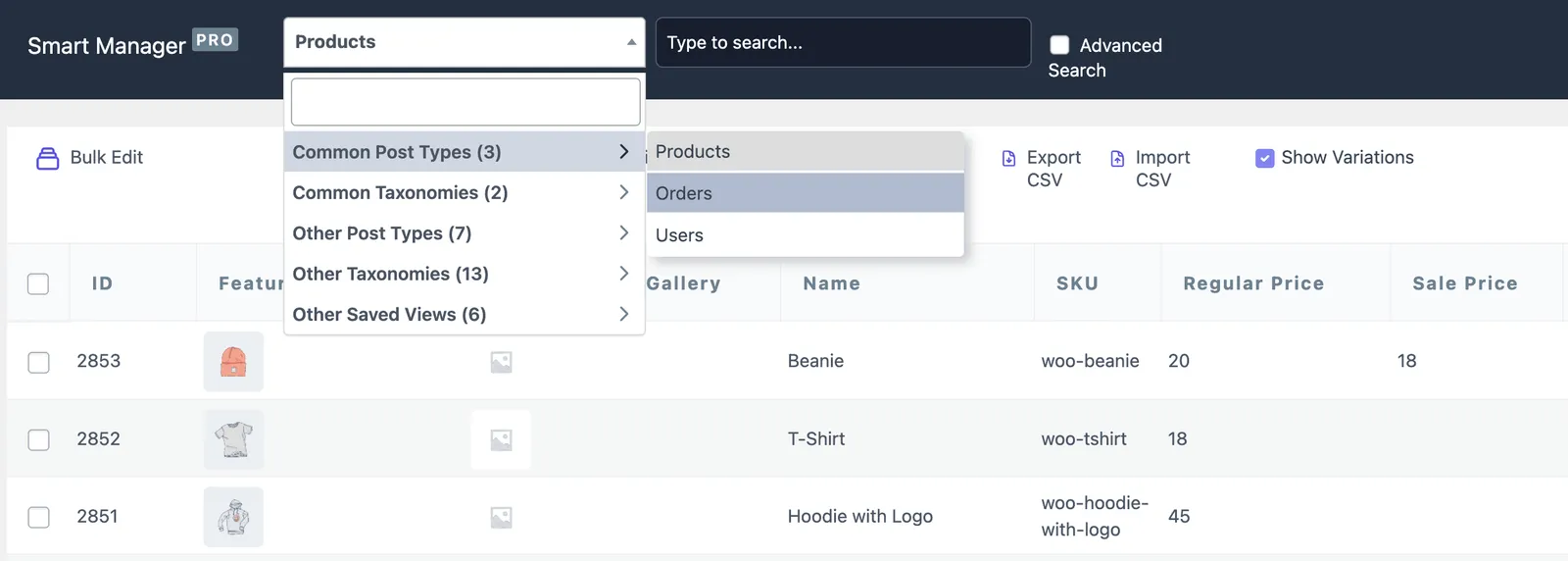The image size is (1568, 561).
Task: Open the T-Shirt featured image thumbnail
Action: 233,438
